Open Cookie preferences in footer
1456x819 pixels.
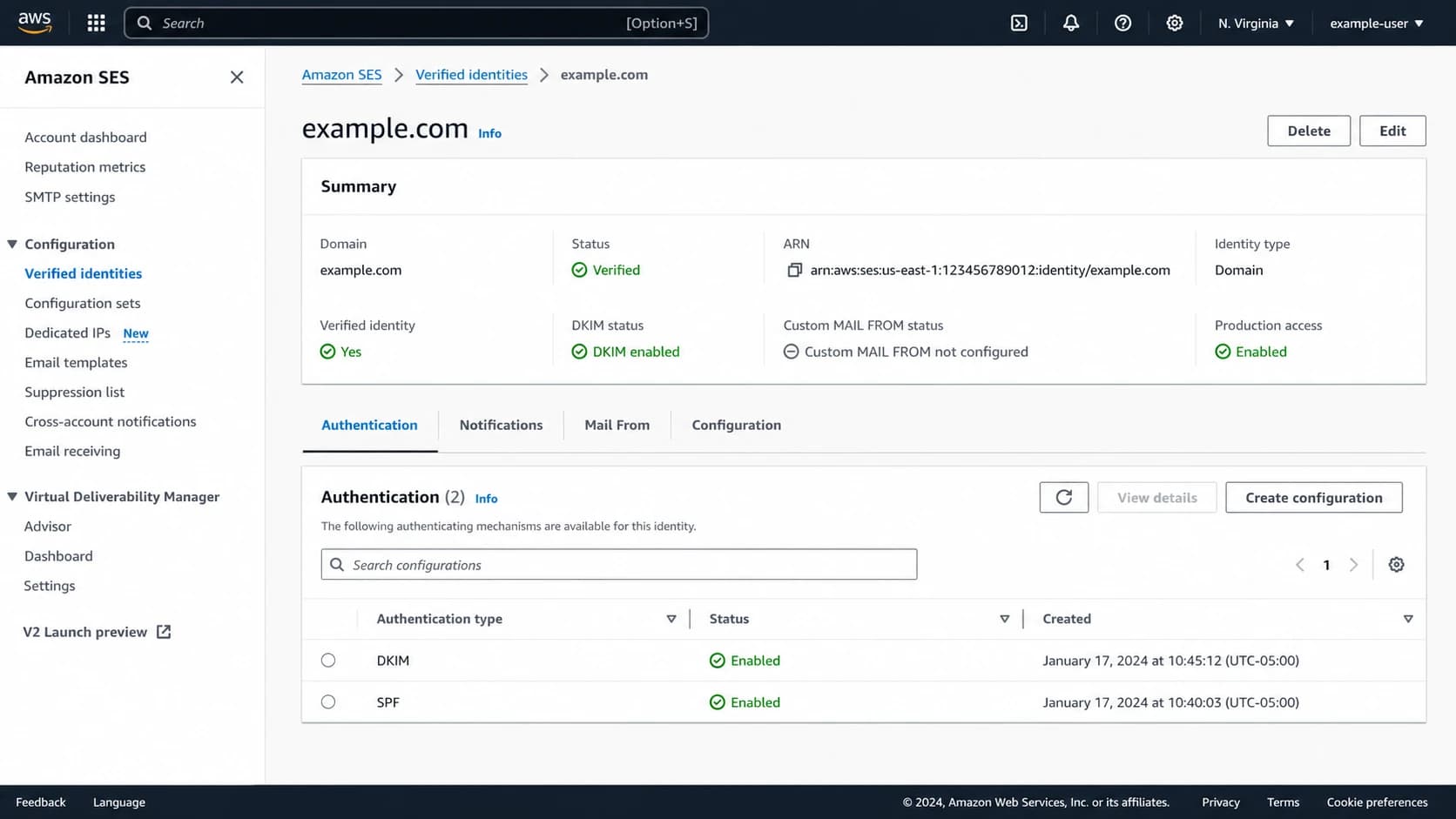[x=1377, y=802]
